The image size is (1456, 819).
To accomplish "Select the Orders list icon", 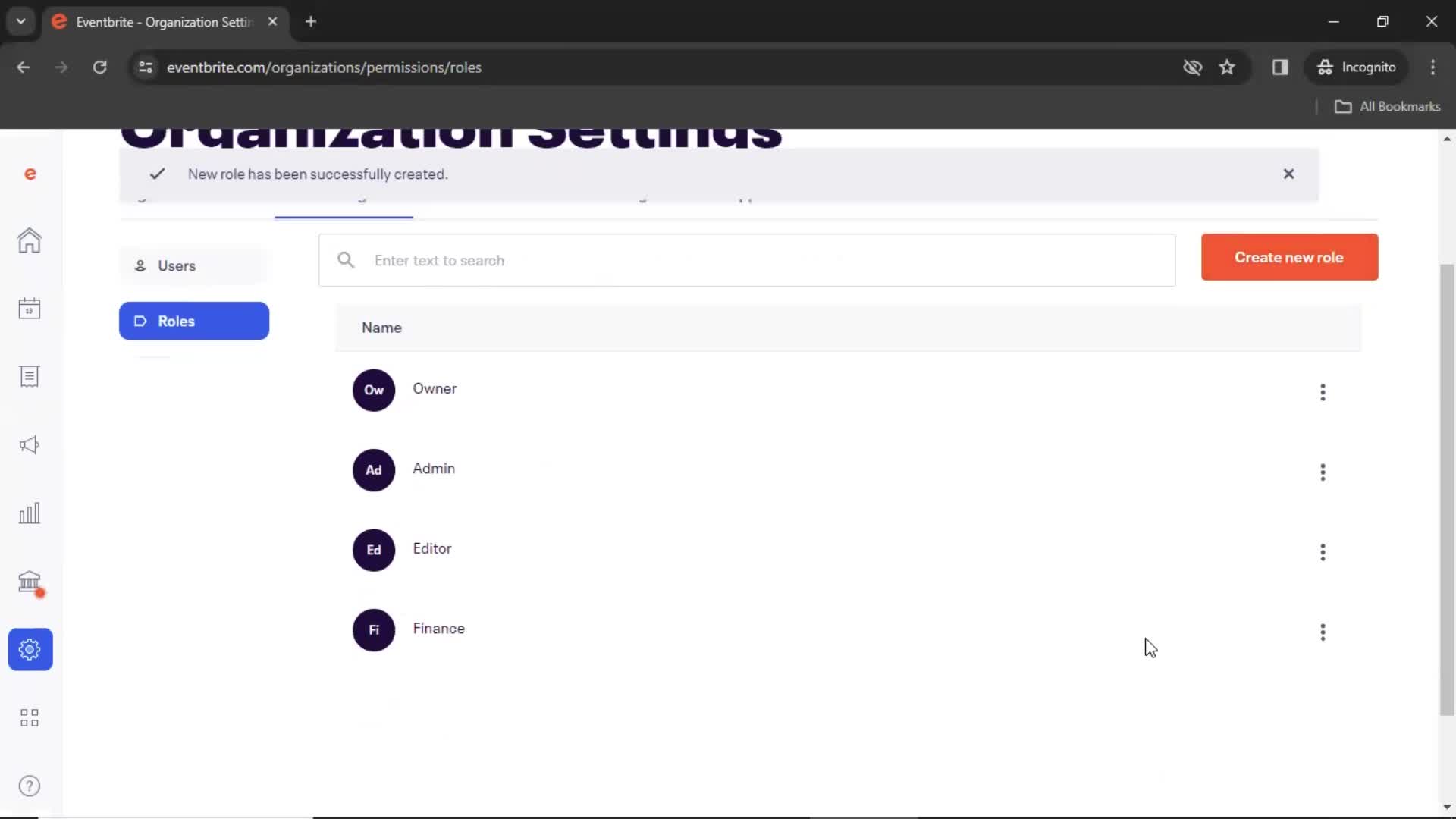I will coord(29,376).
